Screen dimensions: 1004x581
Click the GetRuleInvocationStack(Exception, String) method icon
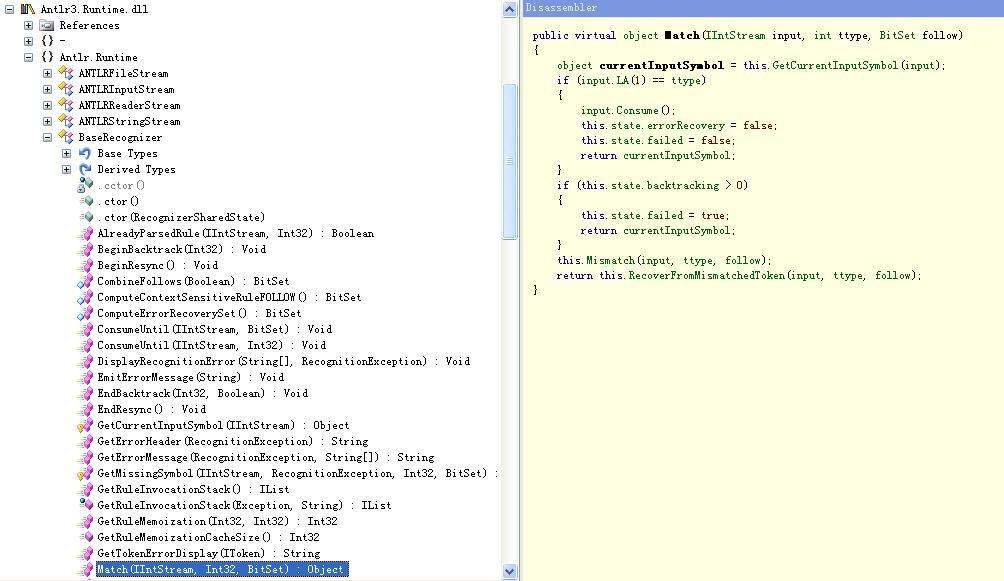pyautogui.click(x=86, y=505)
